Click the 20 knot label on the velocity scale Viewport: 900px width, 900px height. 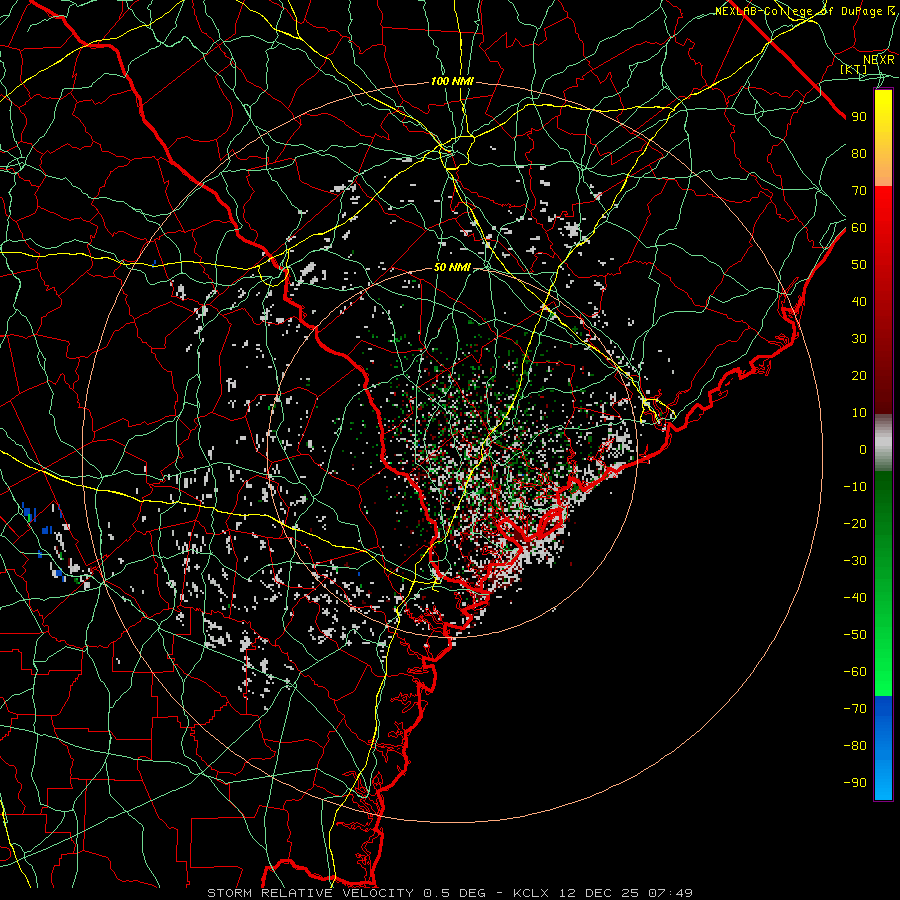pyautogui.click(x=859, y=376)
